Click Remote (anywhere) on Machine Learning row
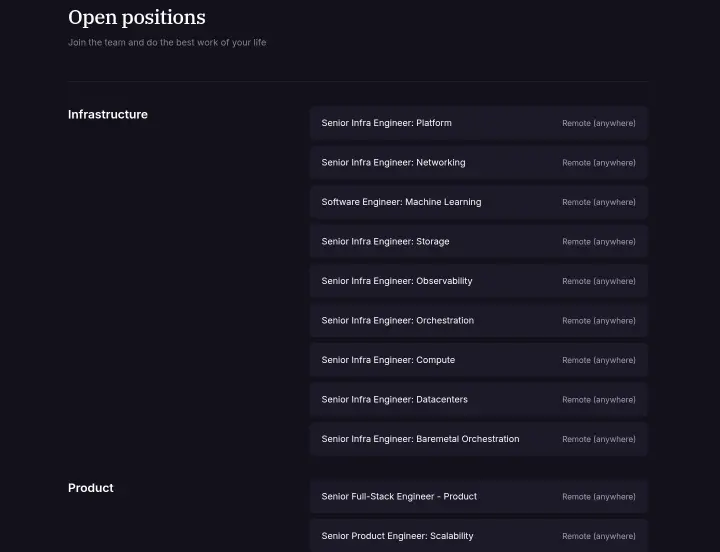The image size is (720, 552). [x=599, y=202]
